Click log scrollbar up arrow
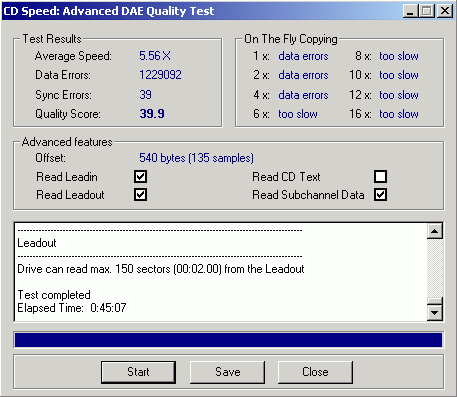The image size is (457, 397). pos(435,231)
